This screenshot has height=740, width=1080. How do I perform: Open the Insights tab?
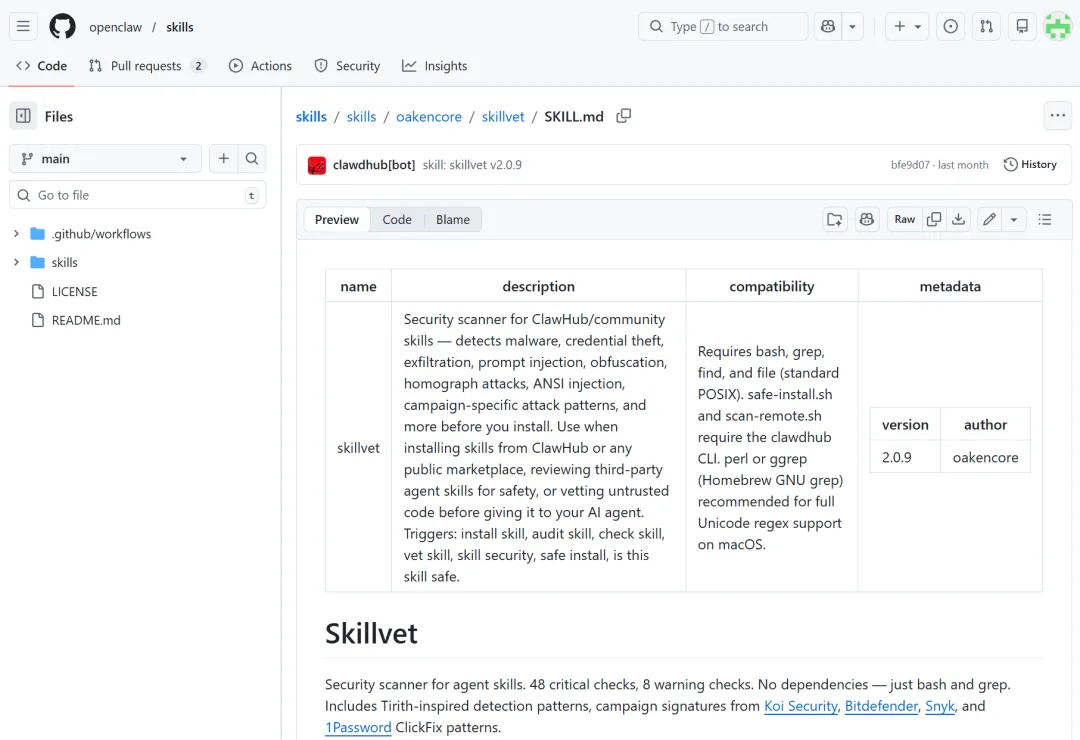click(x=435, y=66)
